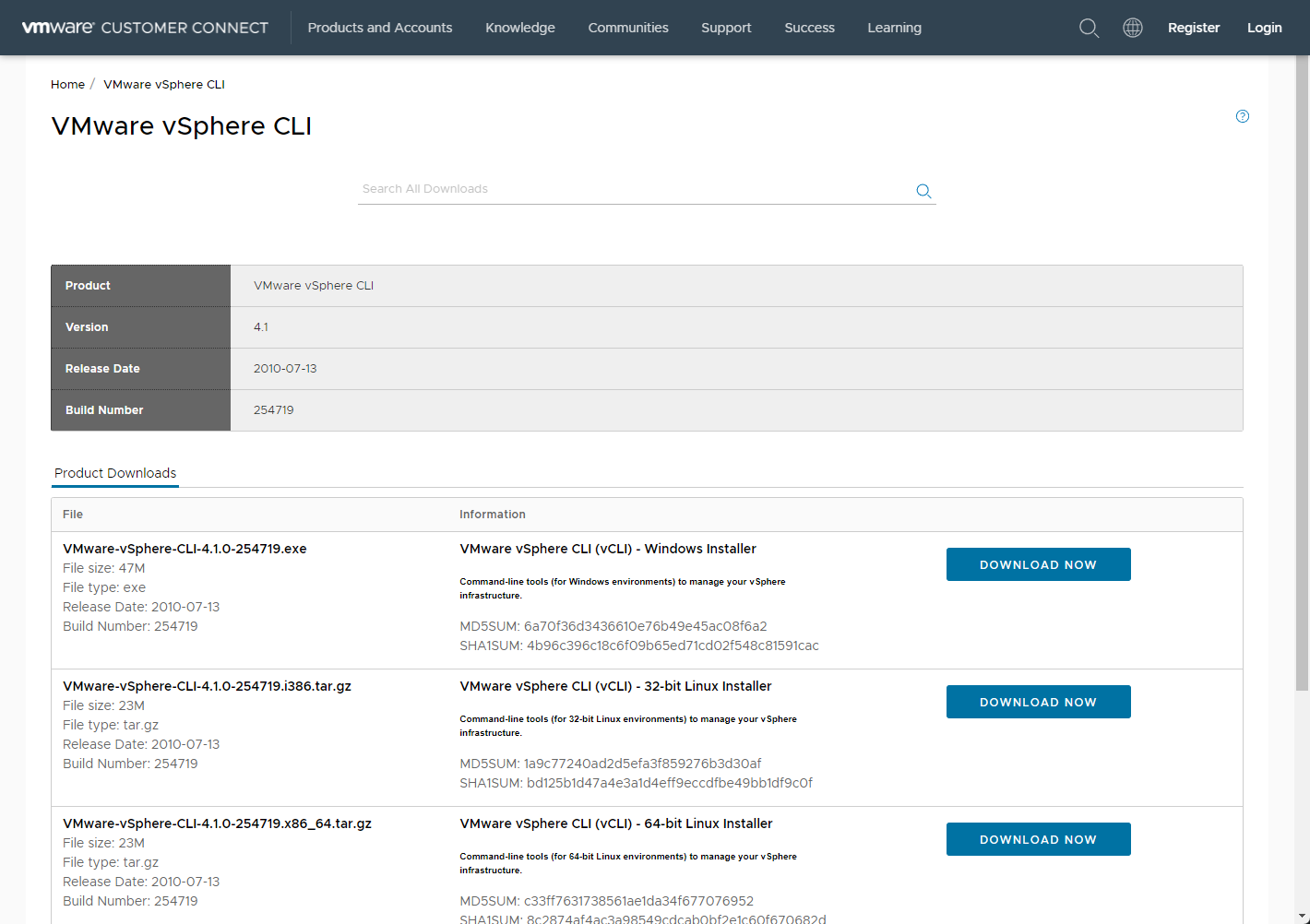This screenshot has width=1310, height=924.
Task: Open the site search magnifier icon in header
Action: [1089, 28]
